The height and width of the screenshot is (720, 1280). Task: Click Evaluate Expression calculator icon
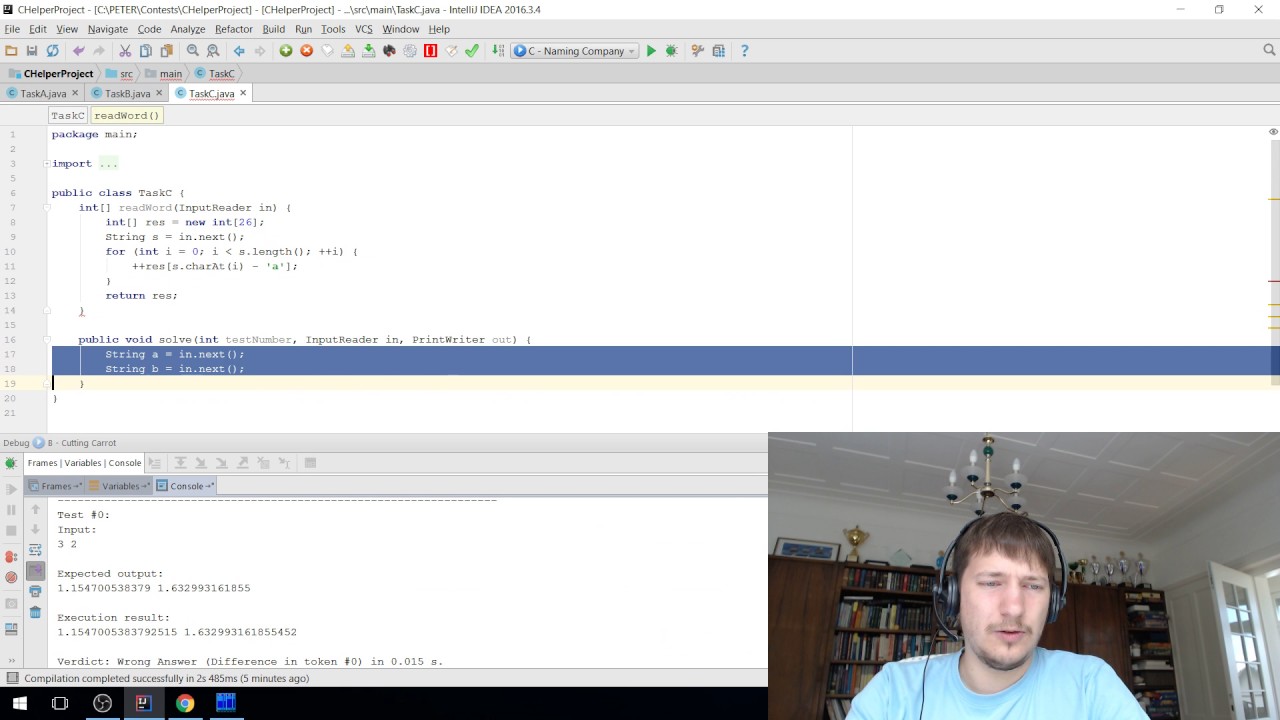click(x=310, y=463)
